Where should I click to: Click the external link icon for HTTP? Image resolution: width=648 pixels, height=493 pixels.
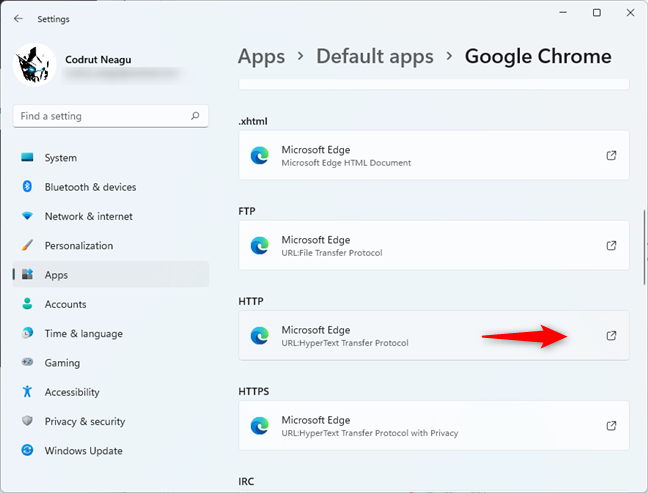click(611, 336)
